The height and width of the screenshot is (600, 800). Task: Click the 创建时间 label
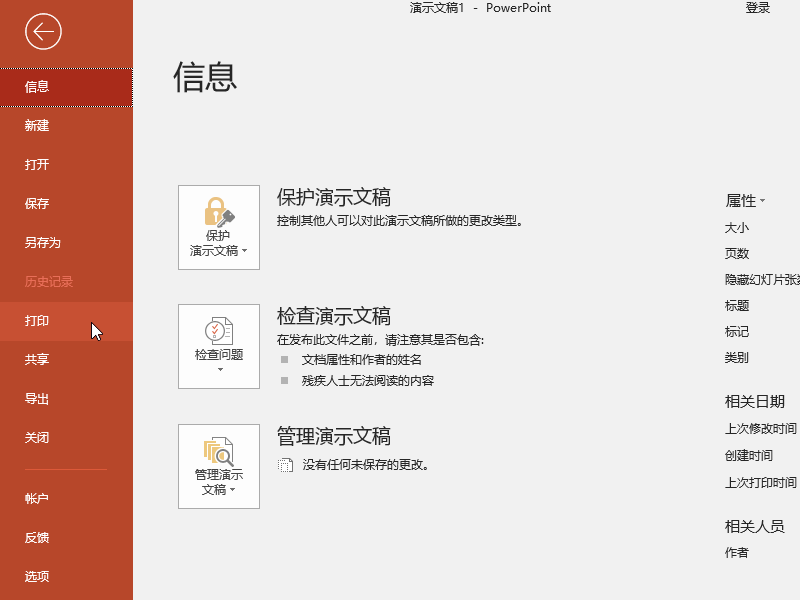pyautogui.click(x=748, y=456)
